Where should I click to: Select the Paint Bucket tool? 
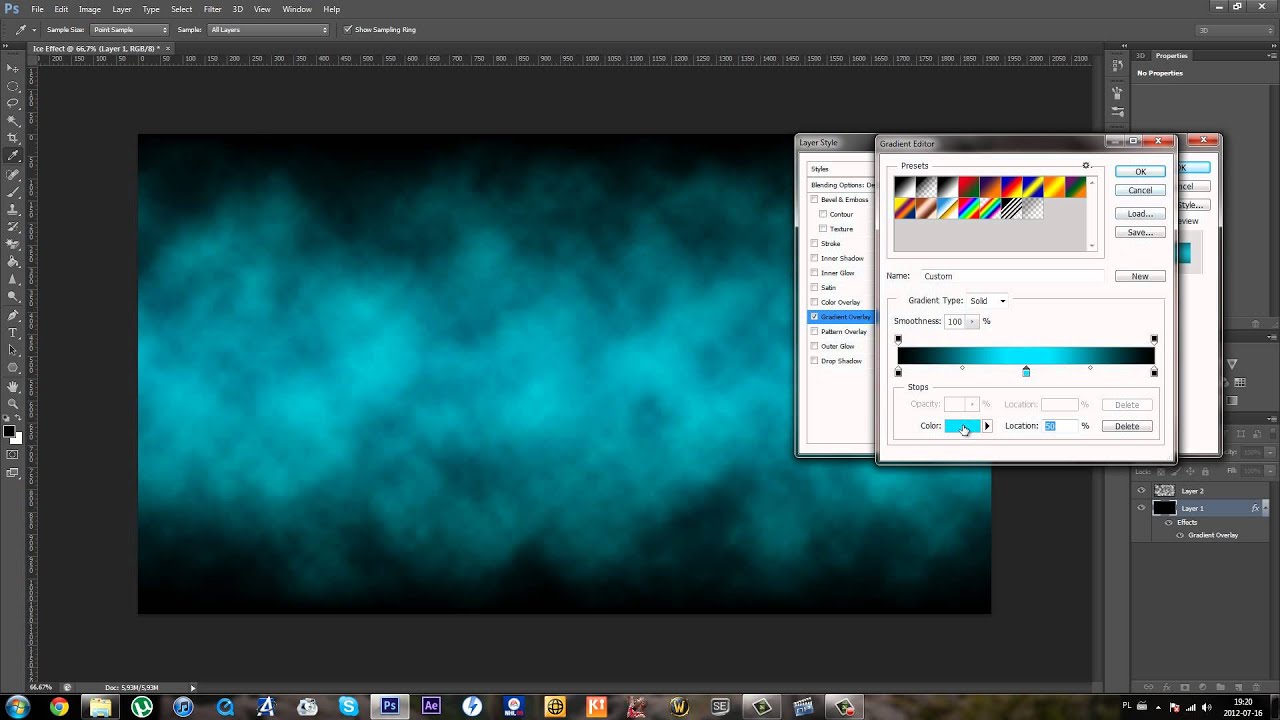point(13,261)
